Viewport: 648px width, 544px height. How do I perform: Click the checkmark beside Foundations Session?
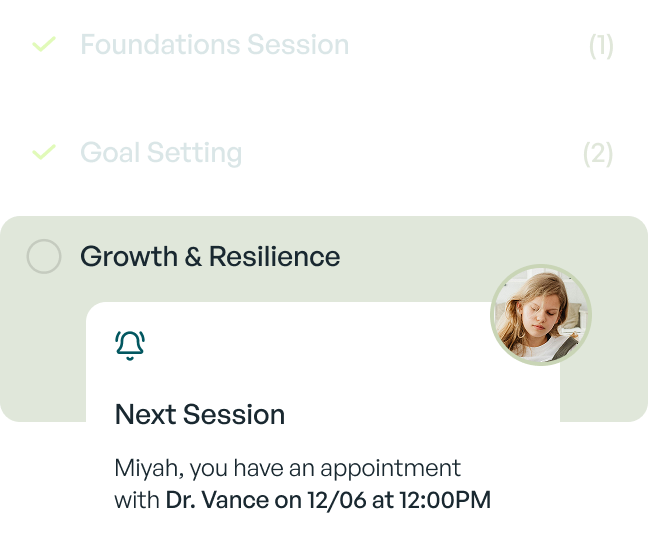point(44,44)
